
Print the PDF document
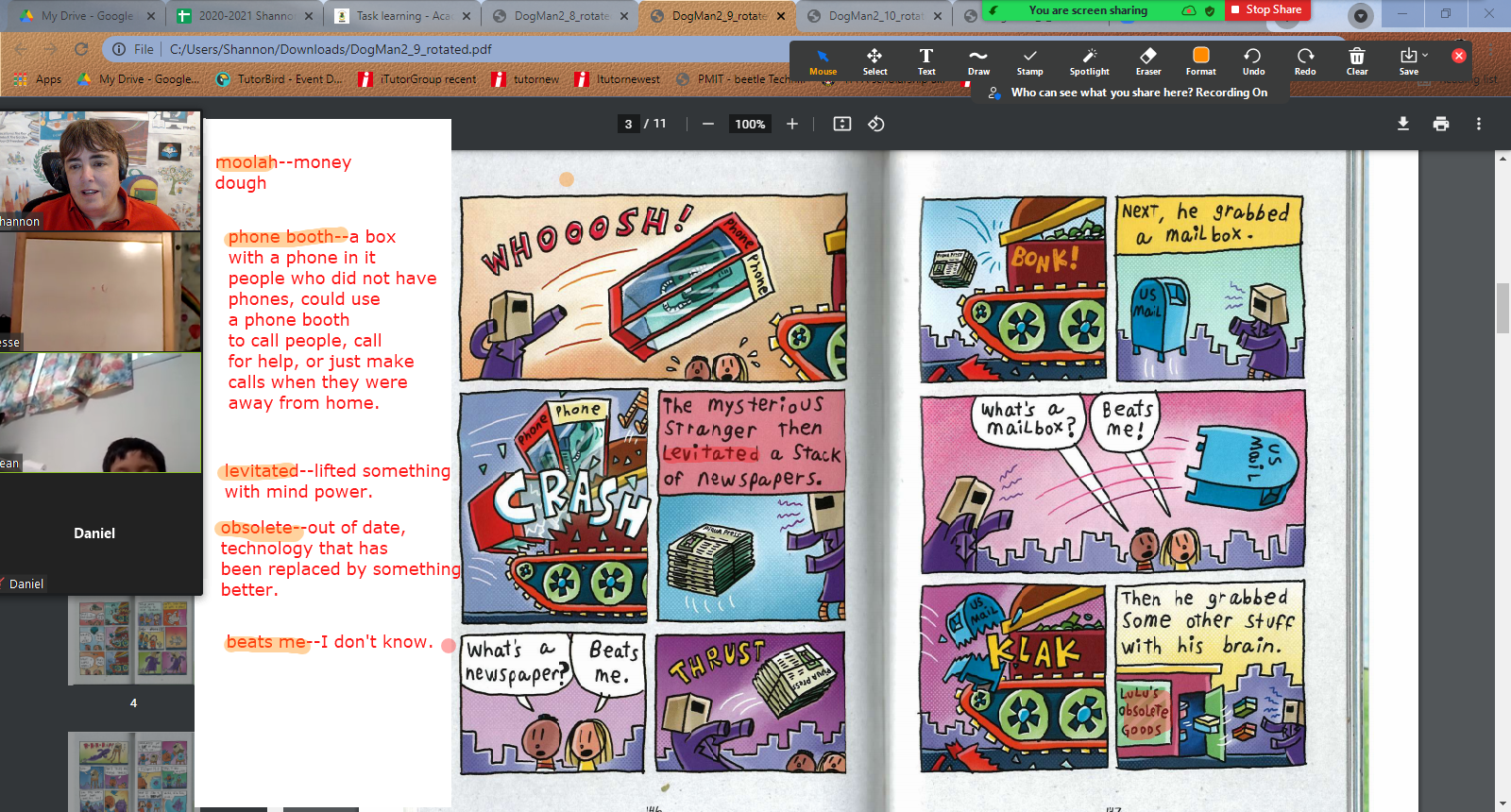click(1441, 124)
